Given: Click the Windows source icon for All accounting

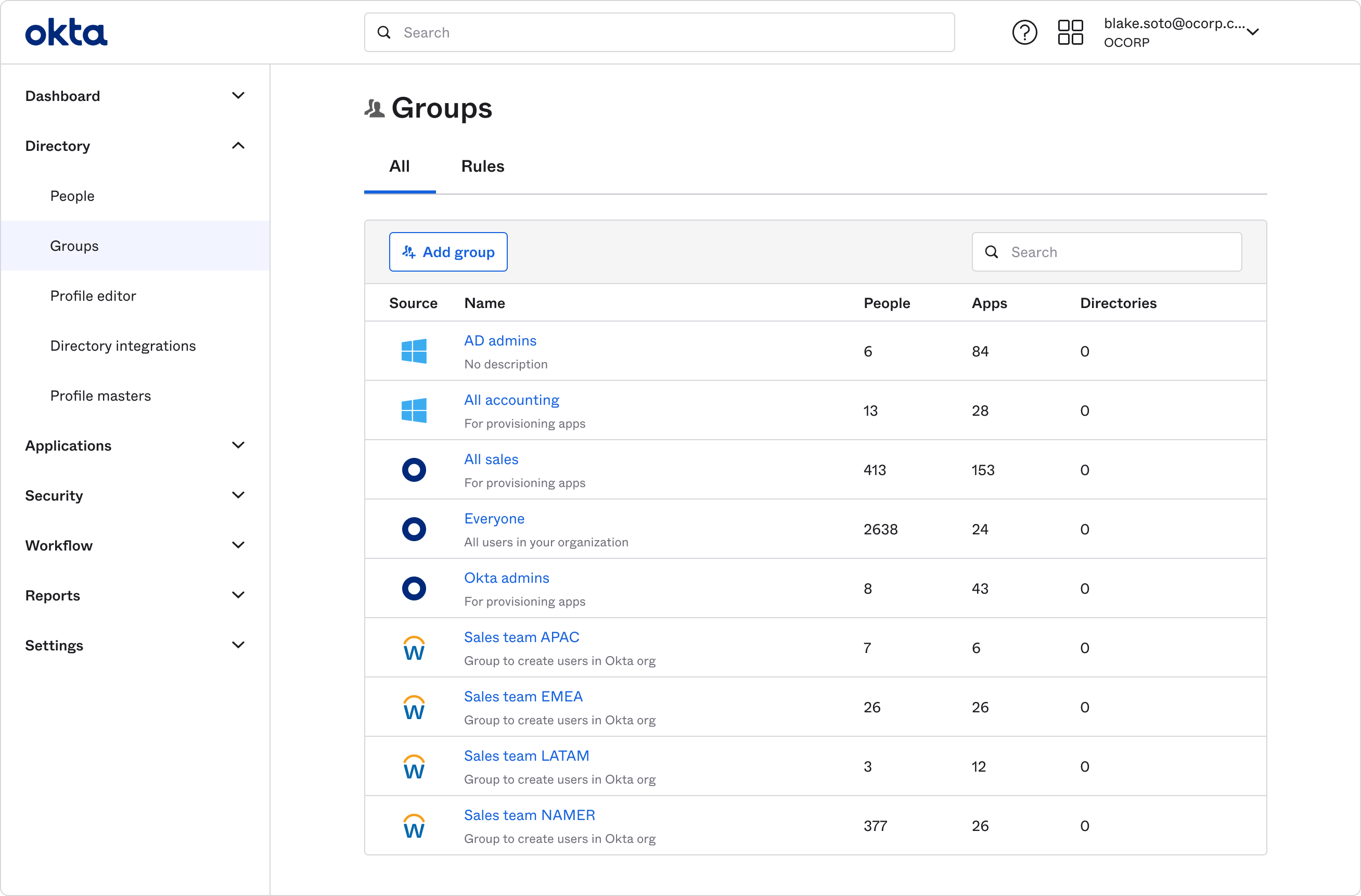Looking at the screenshot, I should (x=414, y=410).
